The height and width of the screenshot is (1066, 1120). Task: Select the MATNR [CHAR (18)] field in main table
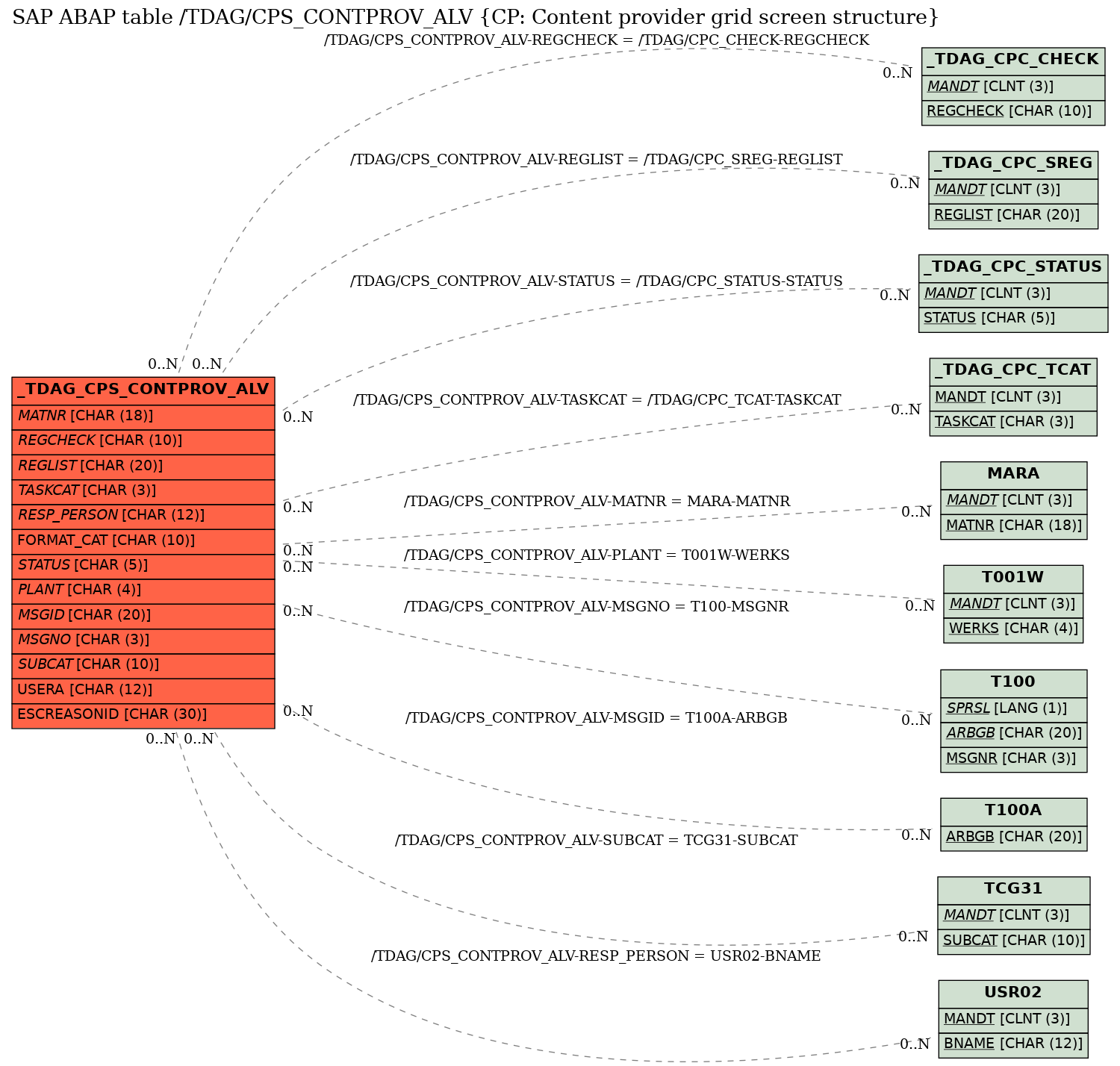(143, 417)
